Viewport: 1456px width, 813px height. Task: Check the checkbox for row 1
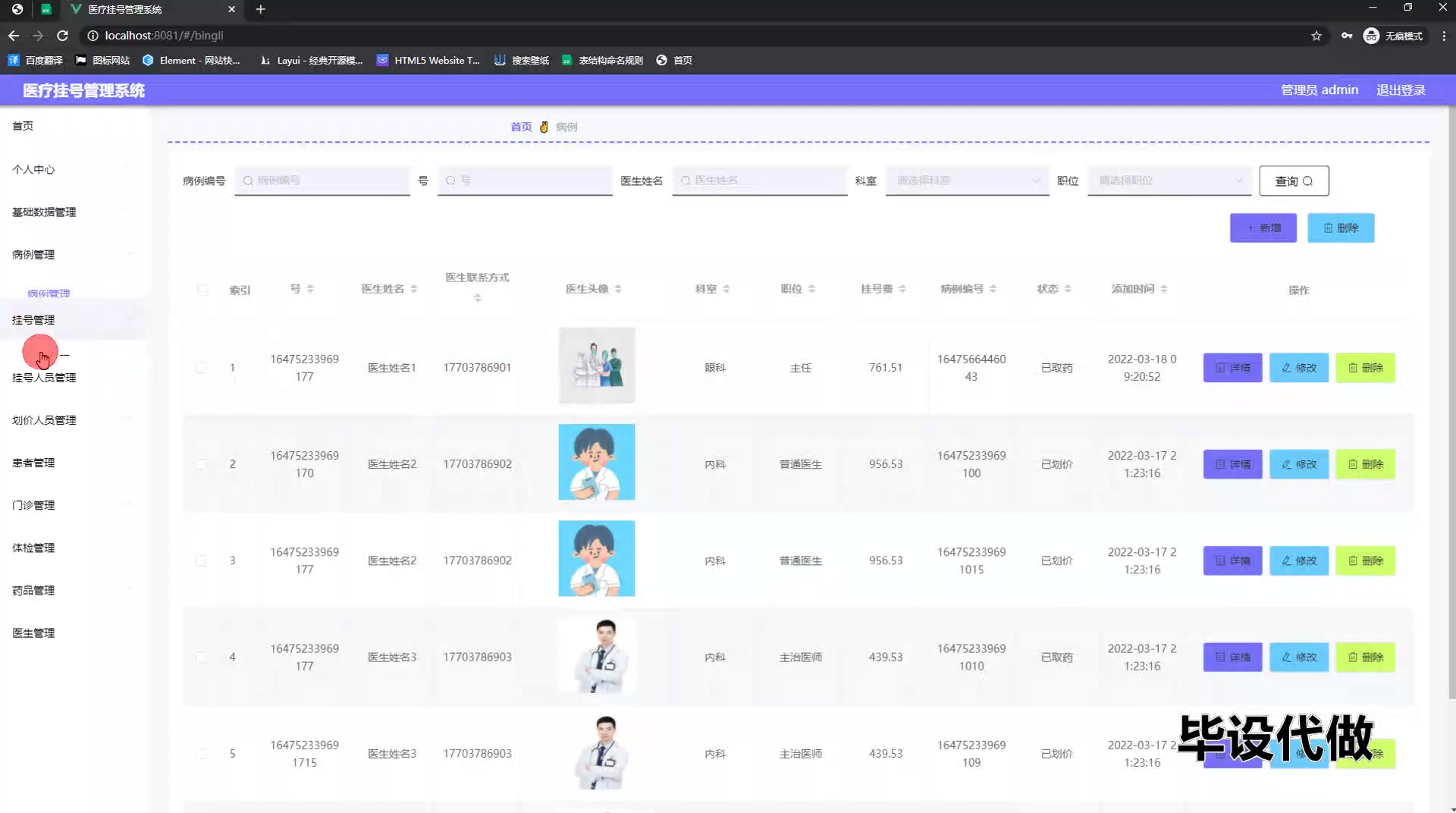click(201, 368)
